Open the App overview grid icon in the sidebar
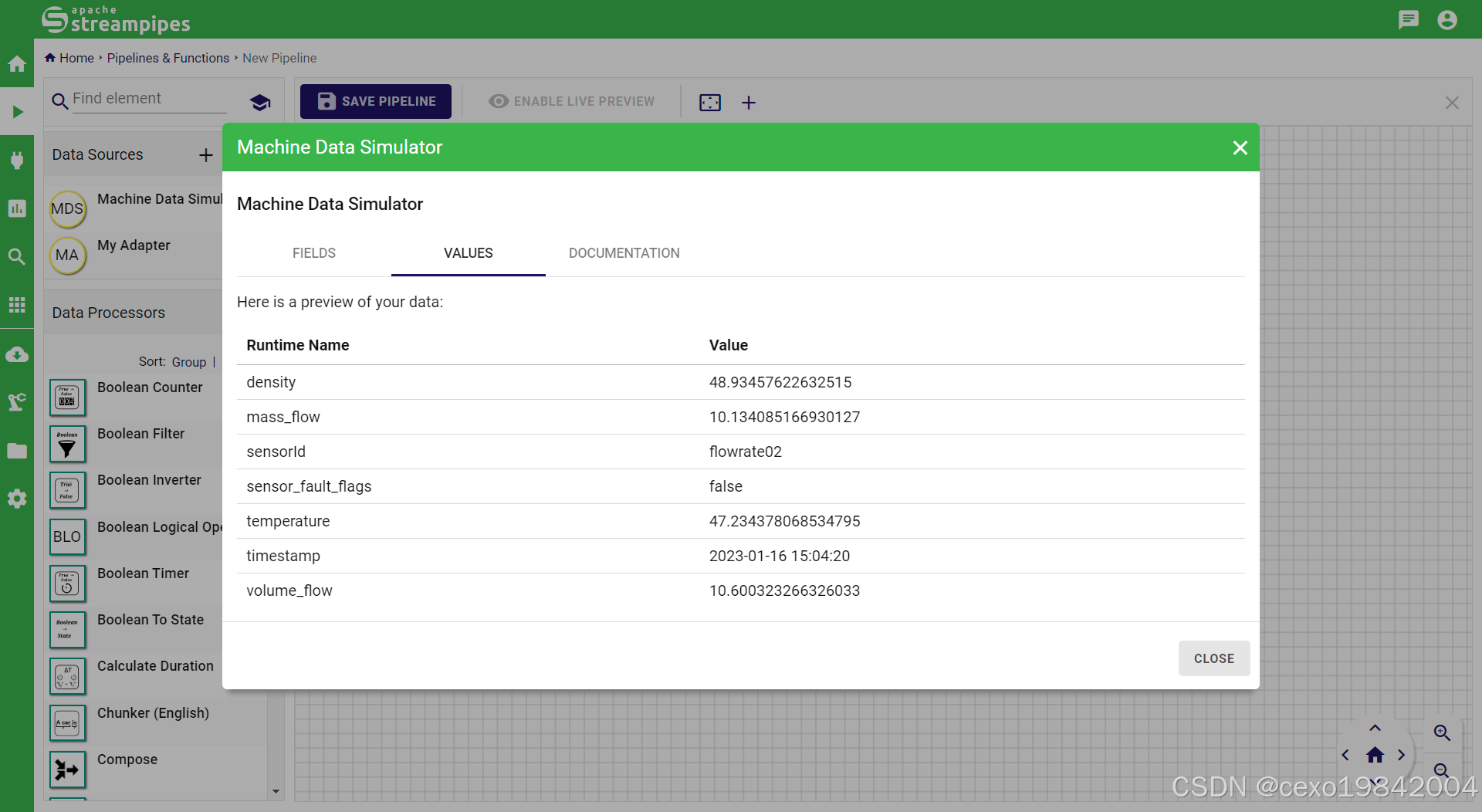Image resolution: width=1482 pixels, height=812 pixels. tap(17, 305)
